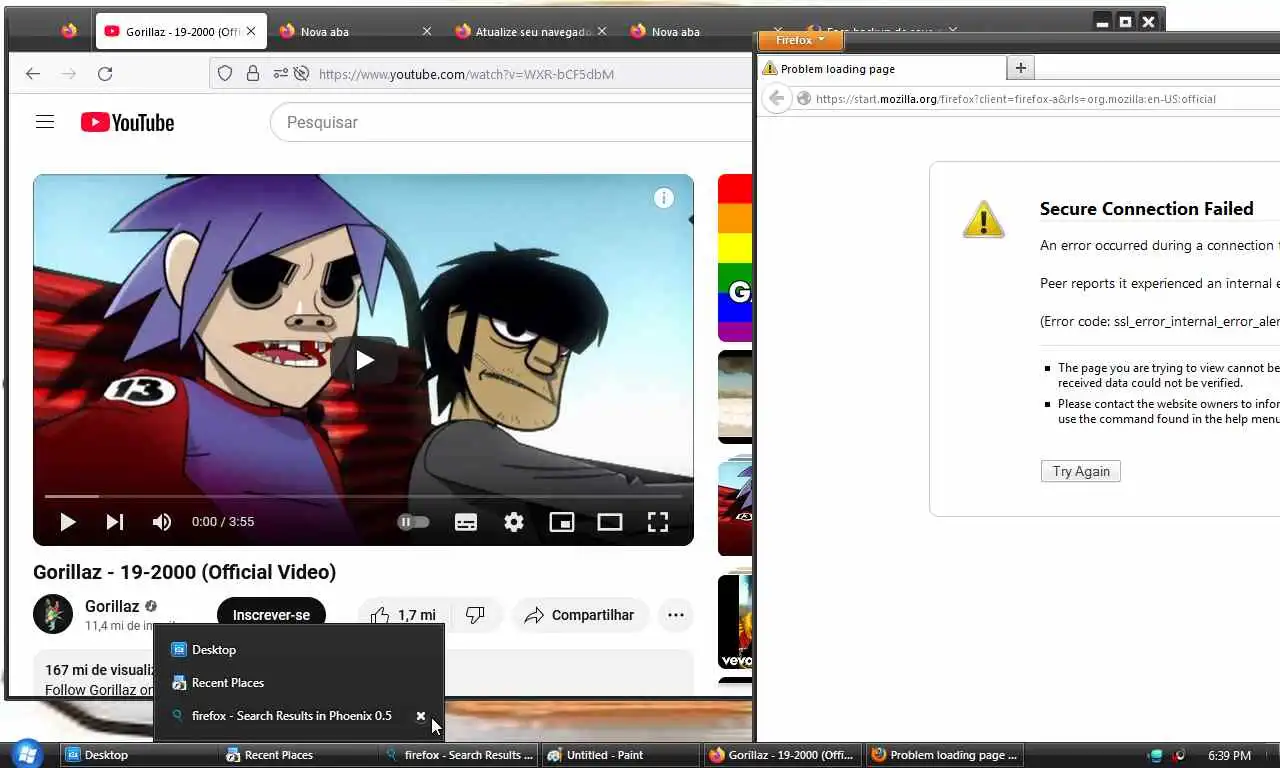1280x768 pixels.
Task: Focus the Pesquisar search field
Action: (510, 122)
